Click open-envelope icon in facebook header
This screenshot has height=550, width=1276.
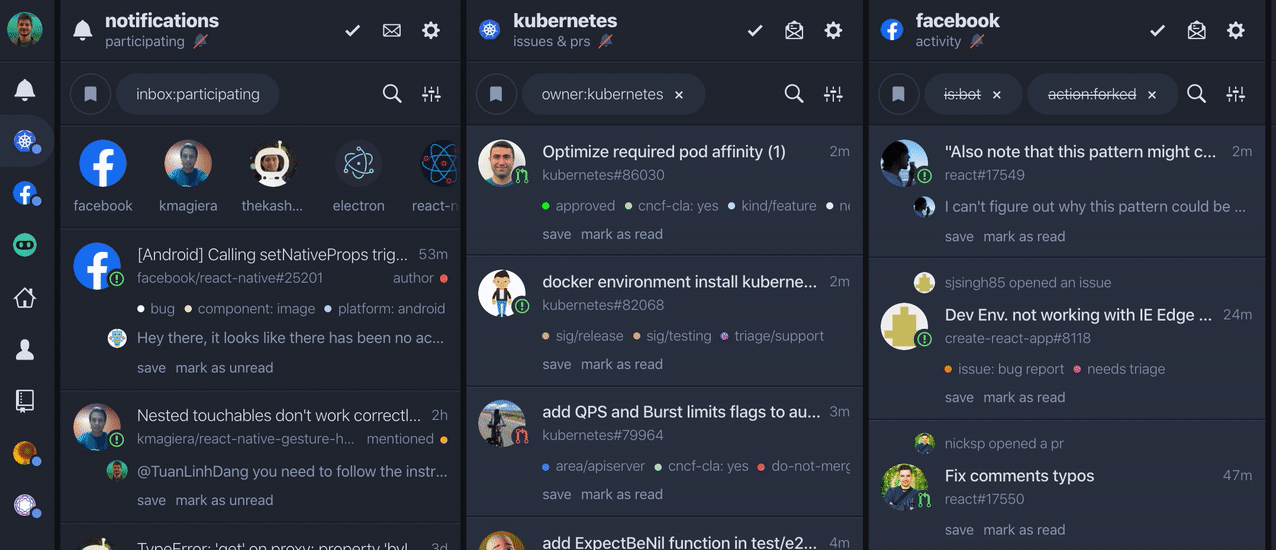pyautogui.click(x=1196, y=31)
